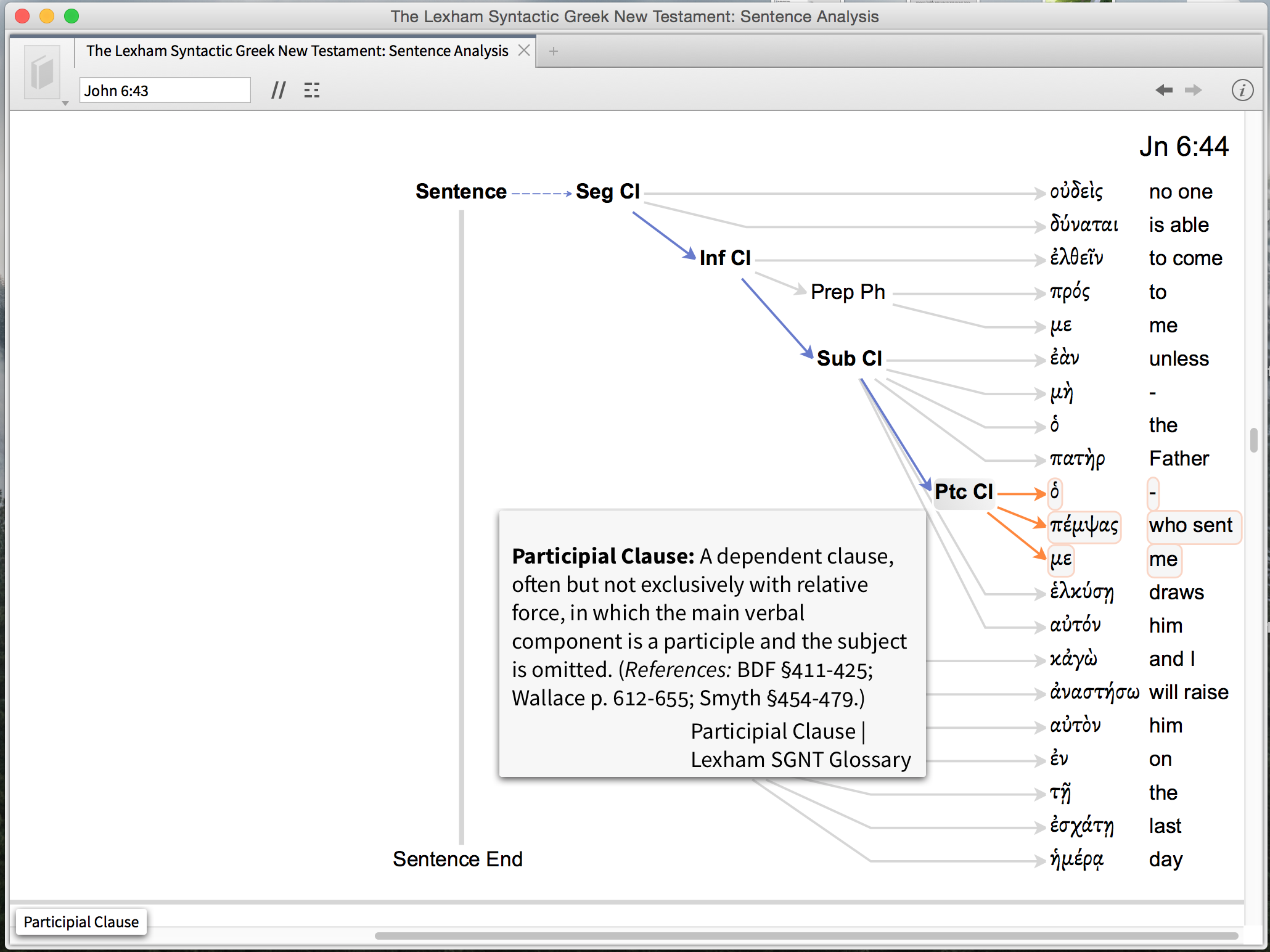The height and width of the screenshot is (952, 1270).
Task: Navigate forward with the right arrow
Action: 1194,91
